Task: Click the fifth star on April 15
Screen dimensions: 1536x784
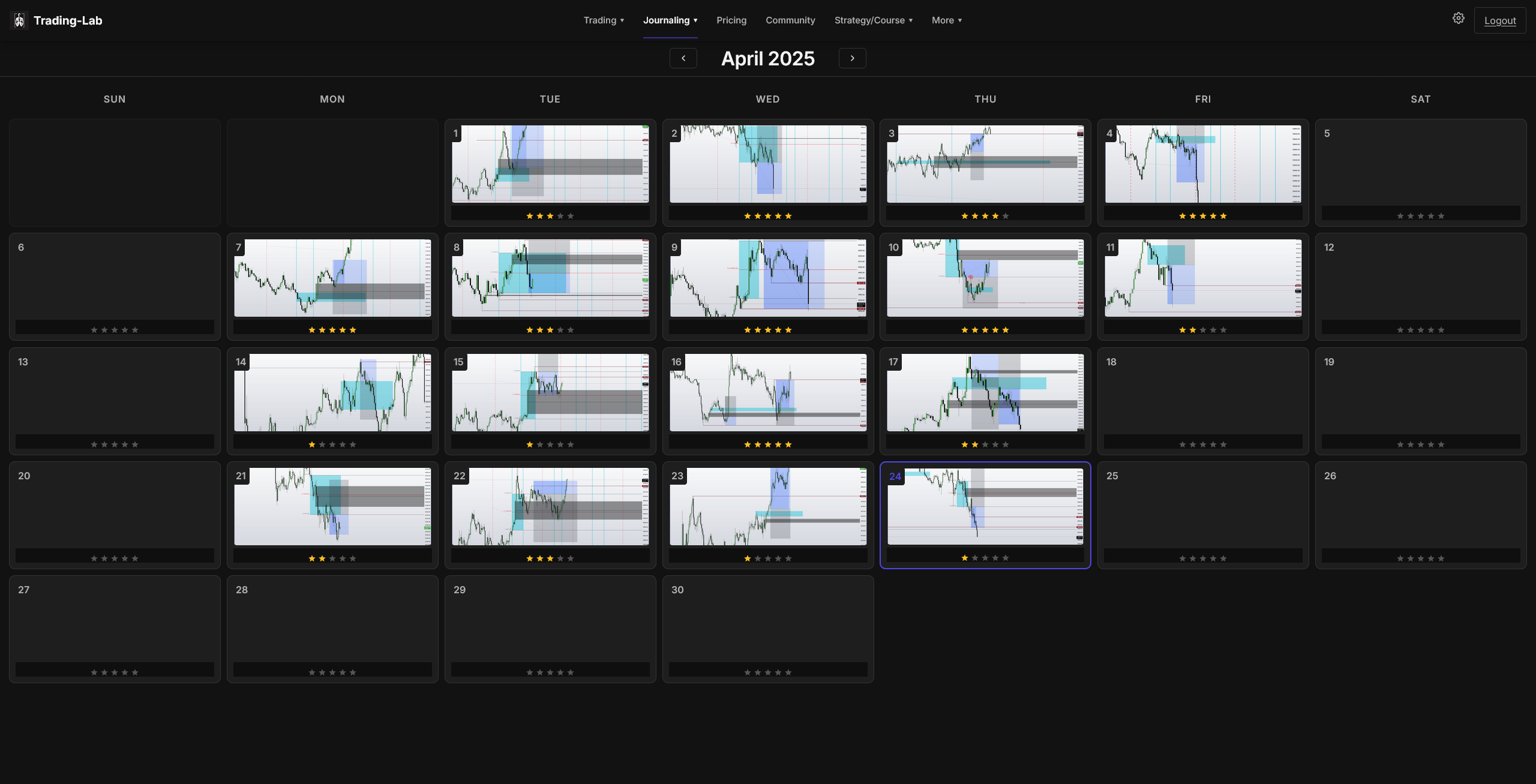Action: 571,444
